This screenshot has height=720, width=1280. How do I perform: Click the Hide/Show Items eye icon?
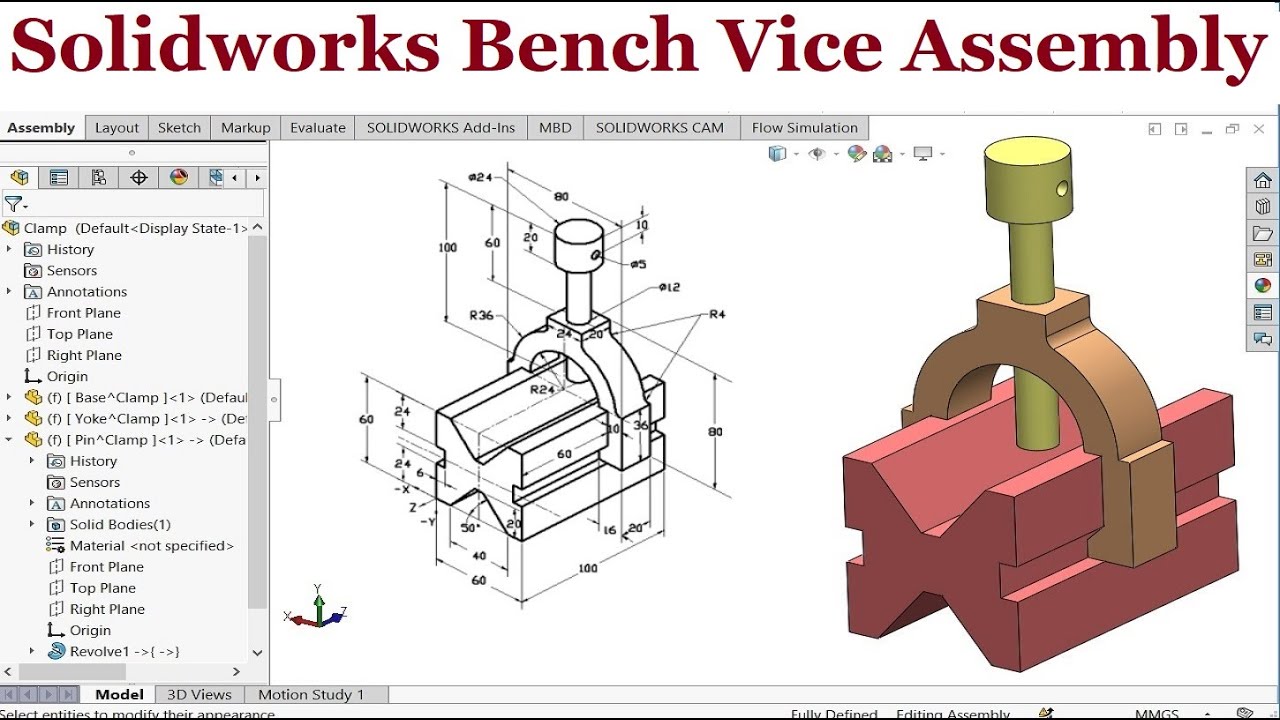click(x=817, y=153)
